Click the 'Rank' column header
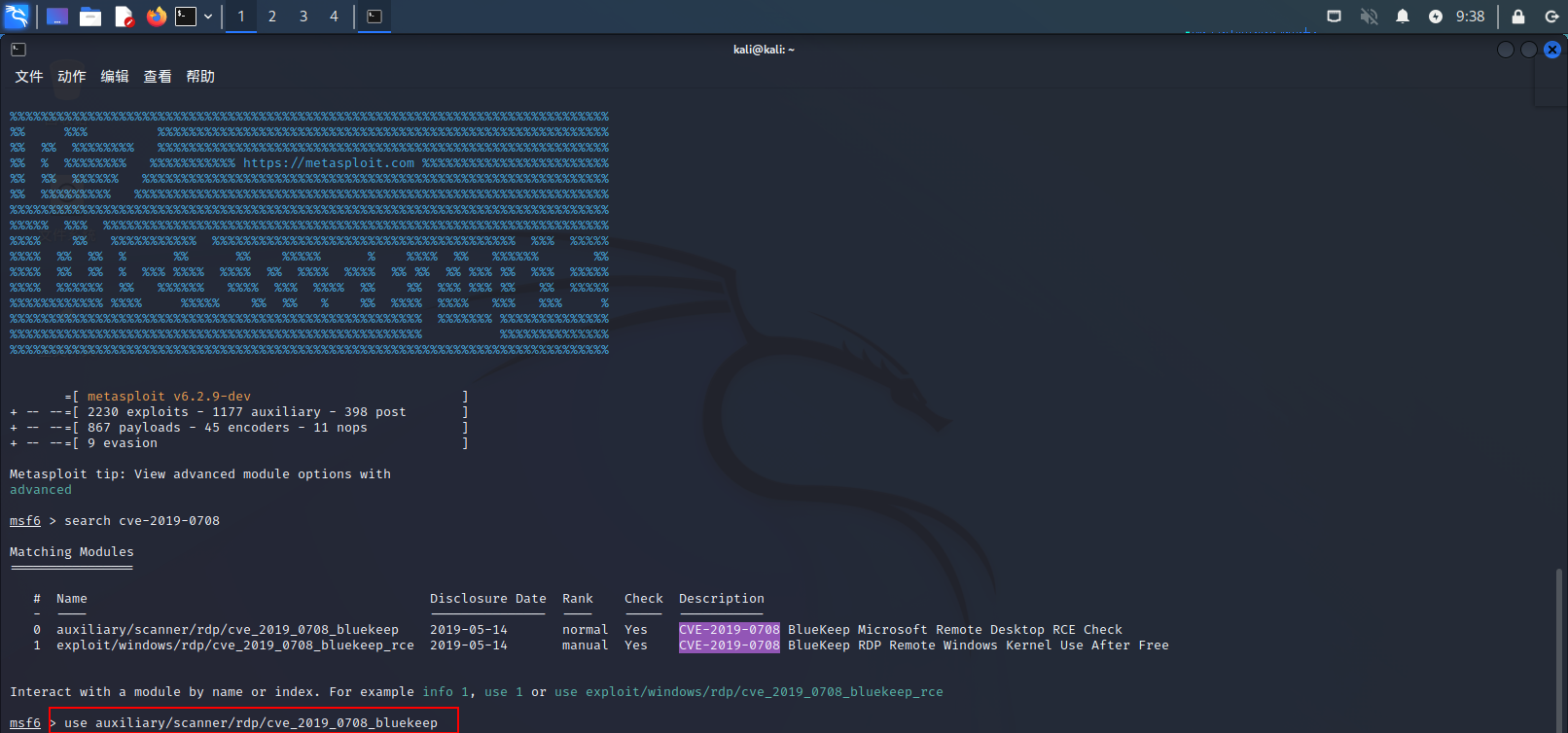 pyautogui.click(x=578, y=599)
